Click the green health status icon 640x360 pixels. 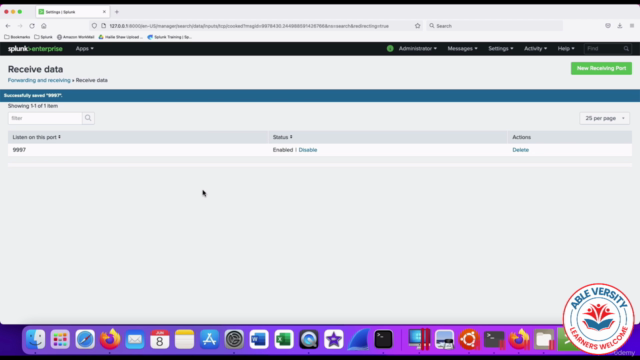[390, 49]
